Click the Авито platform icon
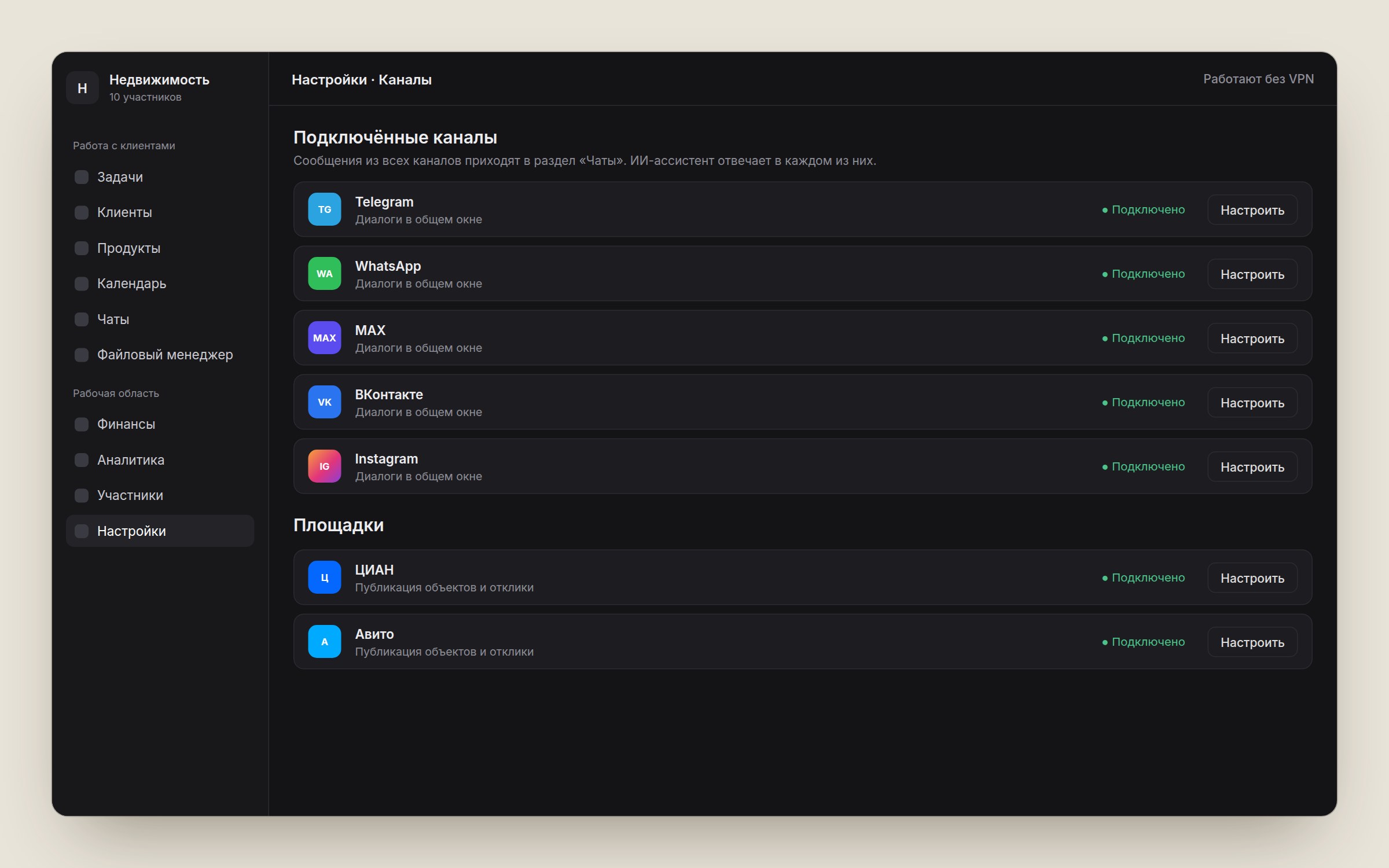 pos(324,641)
